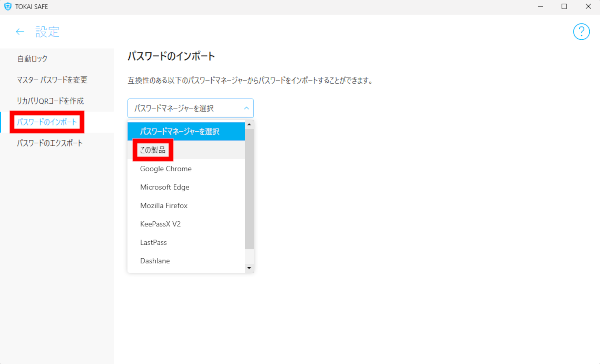Screen dimensions: 600x364
Task: Select KeePassX V2 from the list
Action: coord(186,224)
